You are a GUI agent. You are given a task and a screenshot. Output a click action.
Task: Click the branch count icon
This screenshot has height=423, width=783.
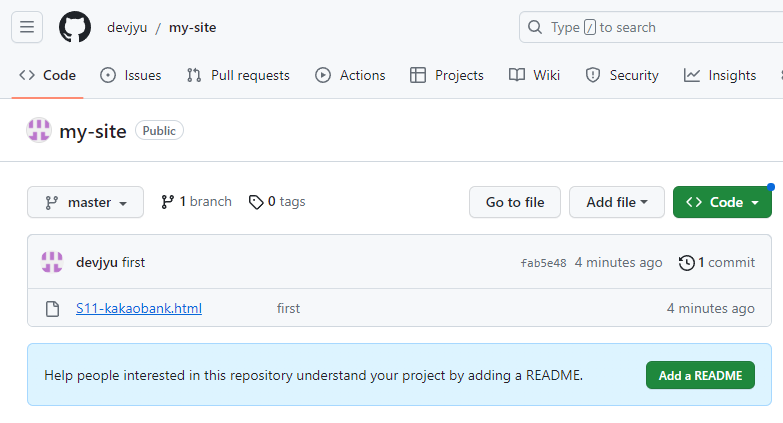[168, 202]
